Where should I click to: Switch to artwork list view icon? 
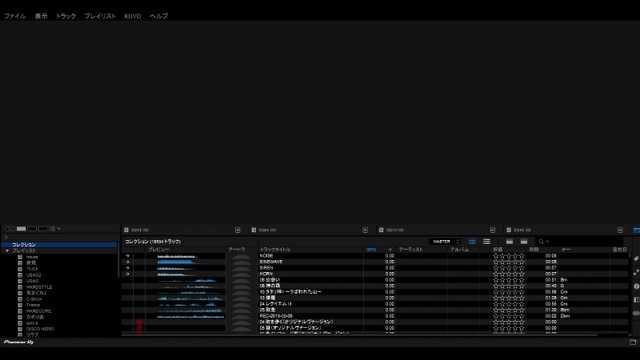(472, 242)
